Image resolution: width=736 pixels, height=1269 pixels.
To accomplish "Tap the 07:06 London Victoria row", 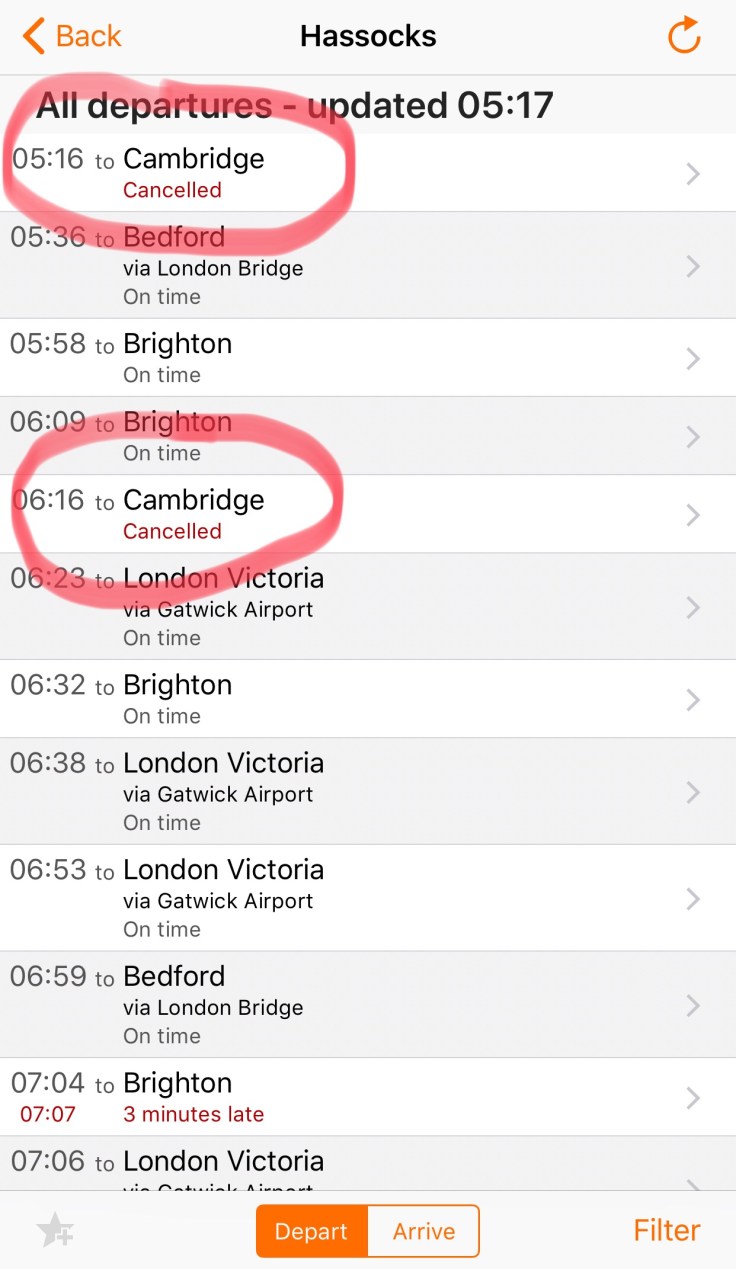I will [368, 1164].
